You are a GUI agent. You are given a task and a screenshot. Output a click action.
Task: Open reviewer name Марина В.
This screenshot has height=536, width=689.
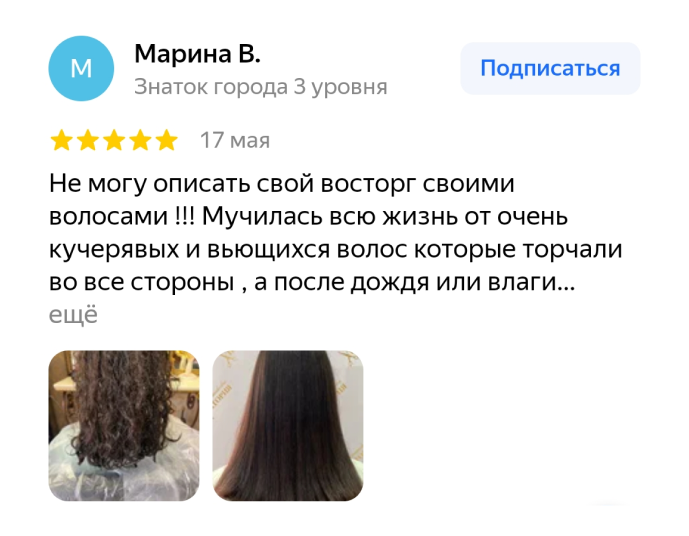pyautogui.click(x=197, y=54)
